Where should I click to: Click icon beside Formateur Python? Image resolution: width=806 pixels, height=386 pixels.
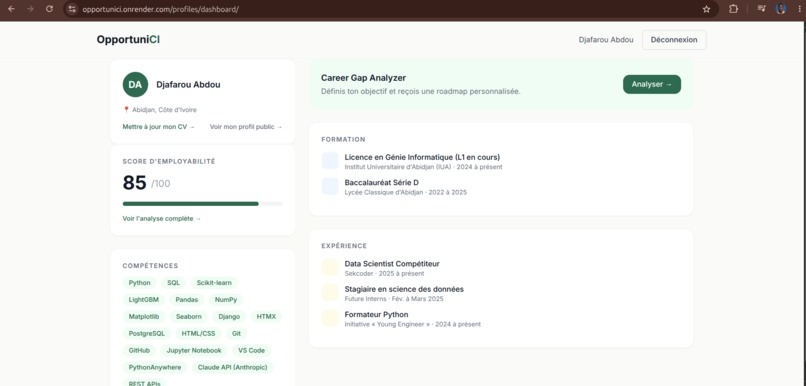pos(330,318)
